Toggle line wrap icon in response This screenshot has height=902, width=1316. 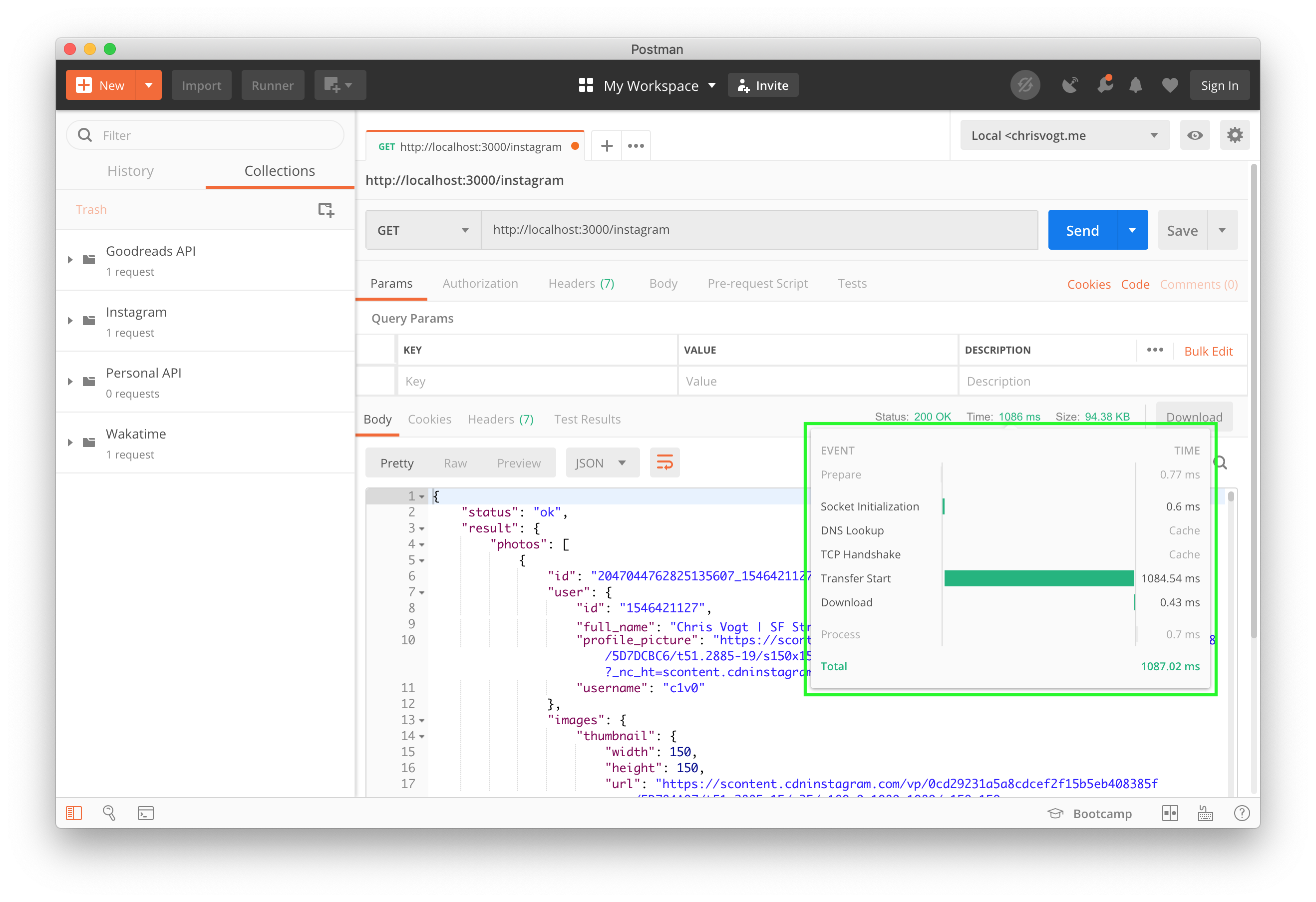664,463
